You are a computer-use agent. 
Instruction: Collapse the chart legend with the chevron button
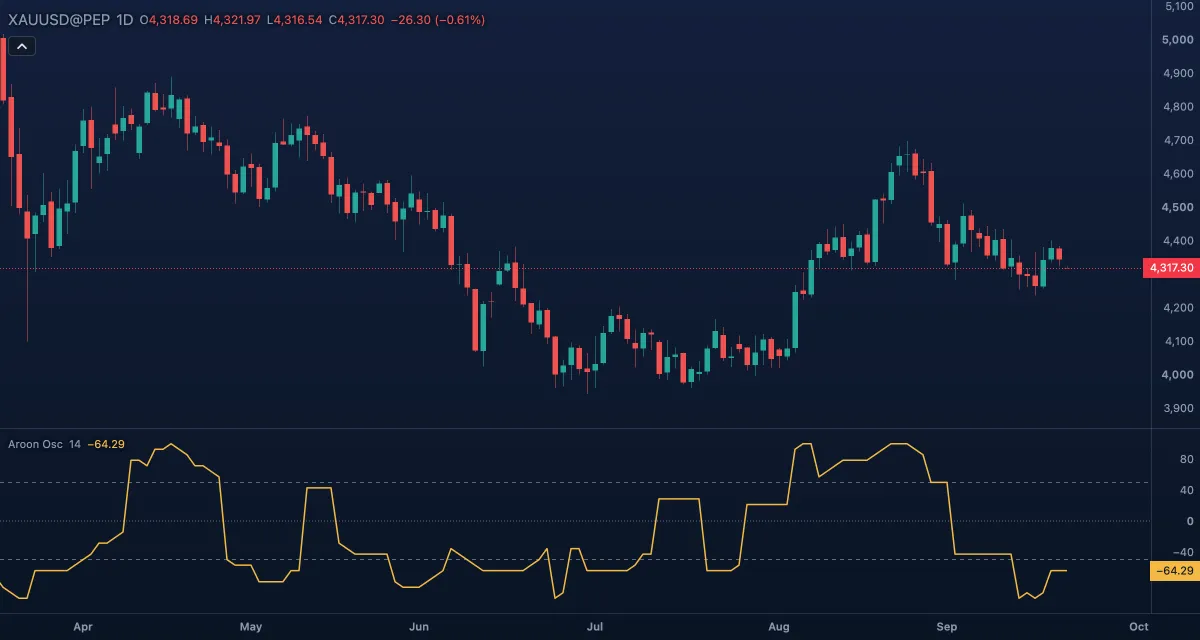point(22,45)
